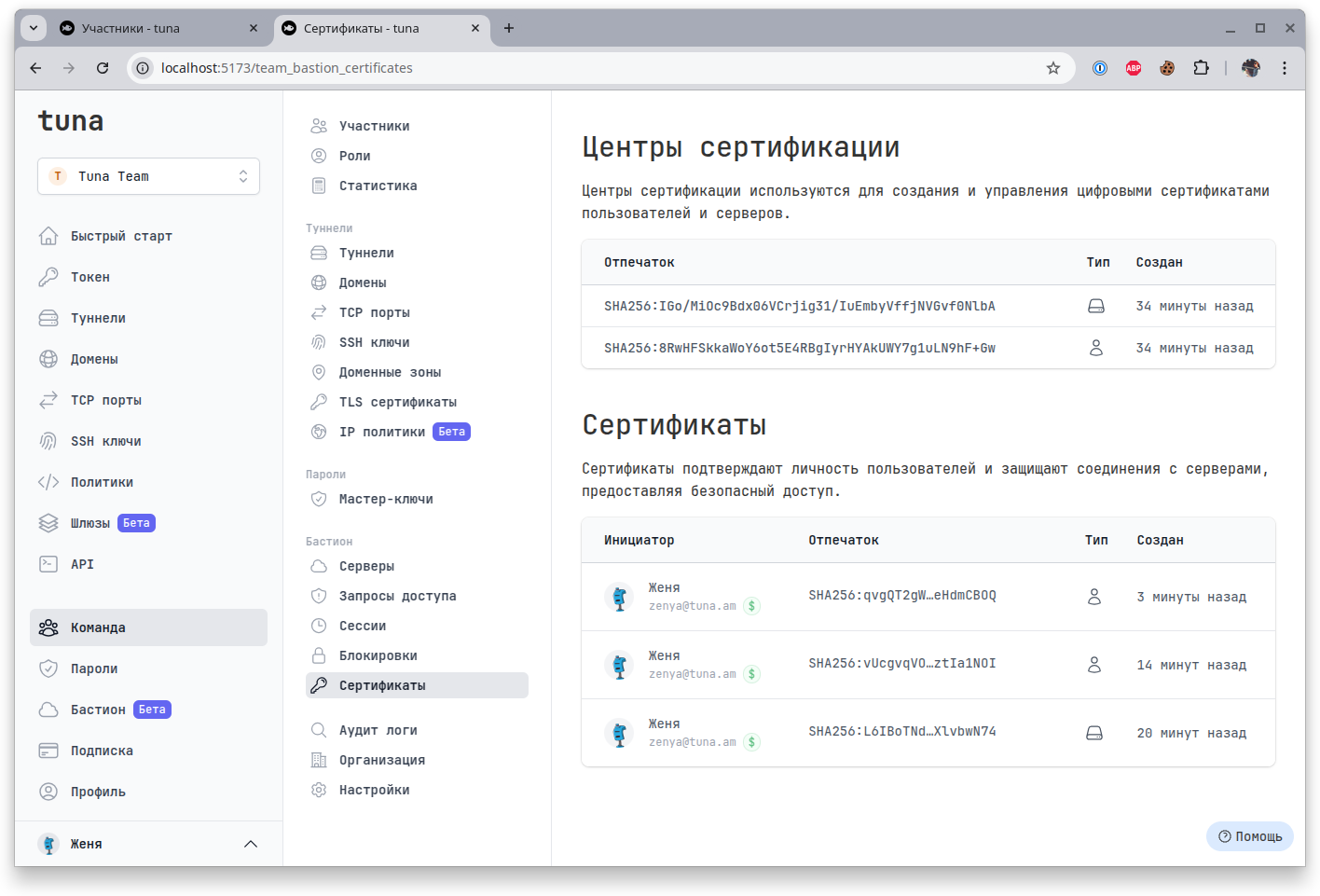Click the server type icon on first fingerprint row
The image size is (1320, 896).
pyautogui.click(x=1096, y=305)
